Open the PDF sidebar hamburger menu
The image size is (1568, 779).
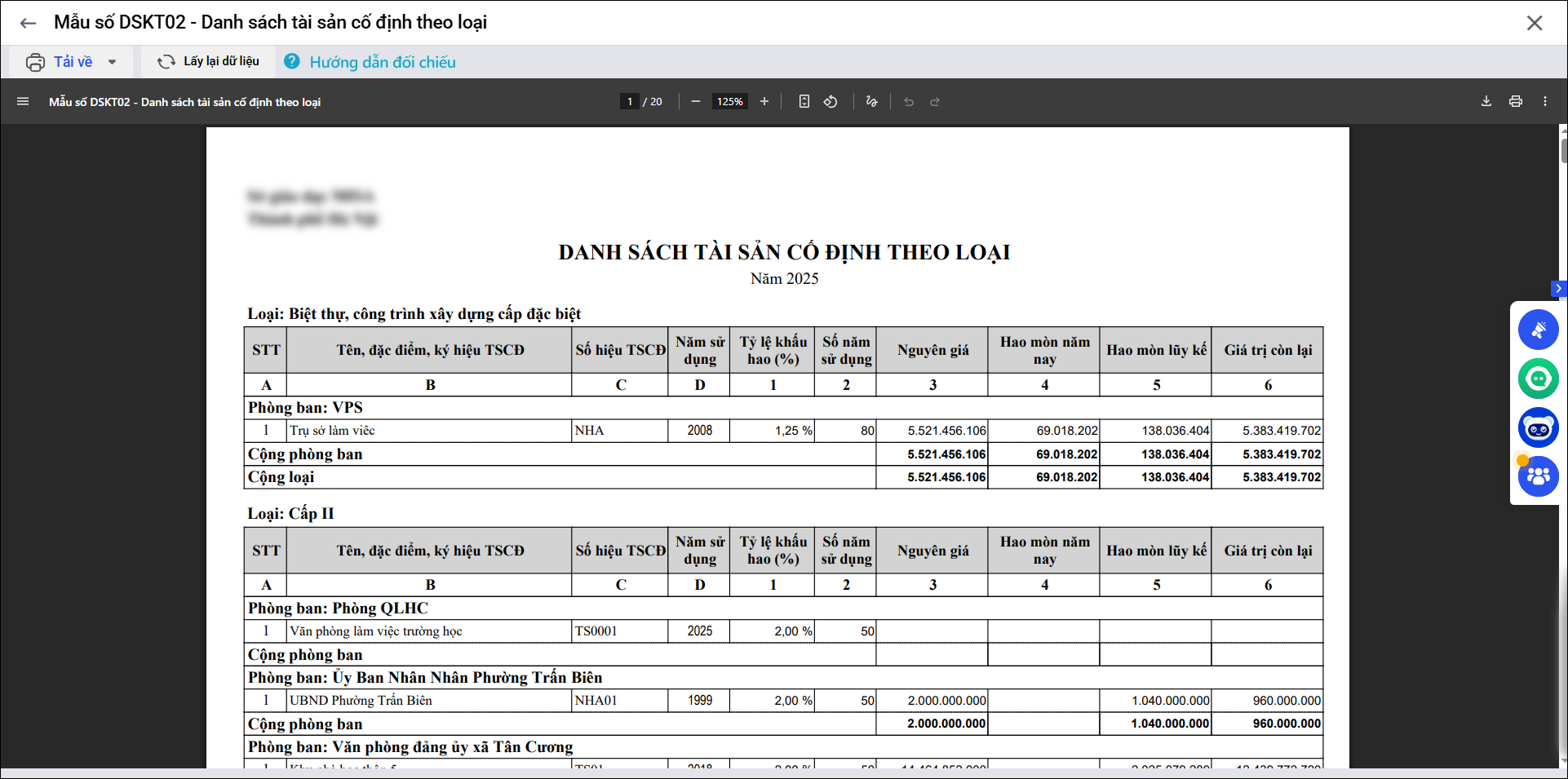(x=23, y=102)
